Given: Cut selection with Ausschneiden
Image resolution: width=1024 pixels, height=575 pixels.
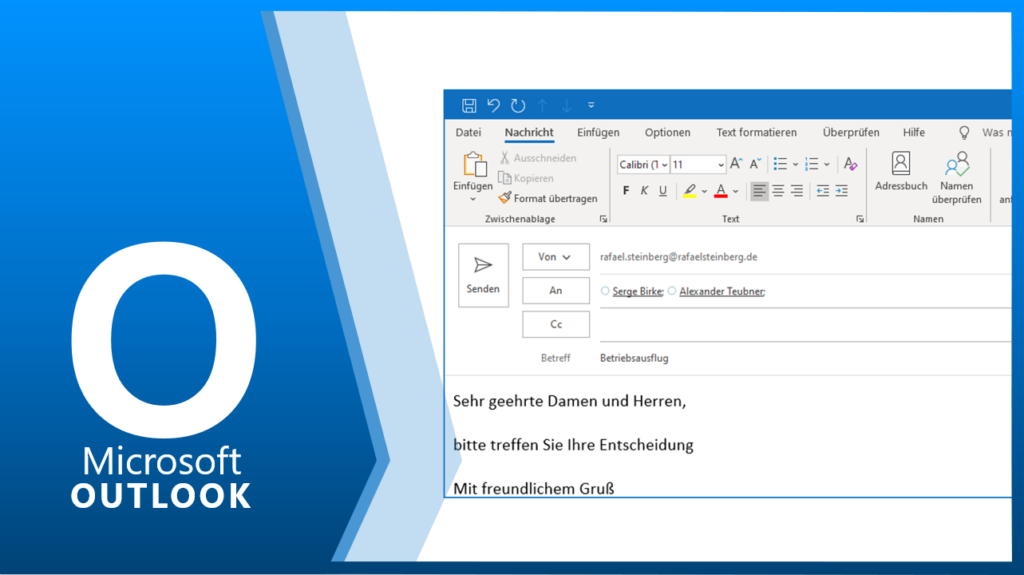Looking at the screenshot, I should click(x=538, y=157).
